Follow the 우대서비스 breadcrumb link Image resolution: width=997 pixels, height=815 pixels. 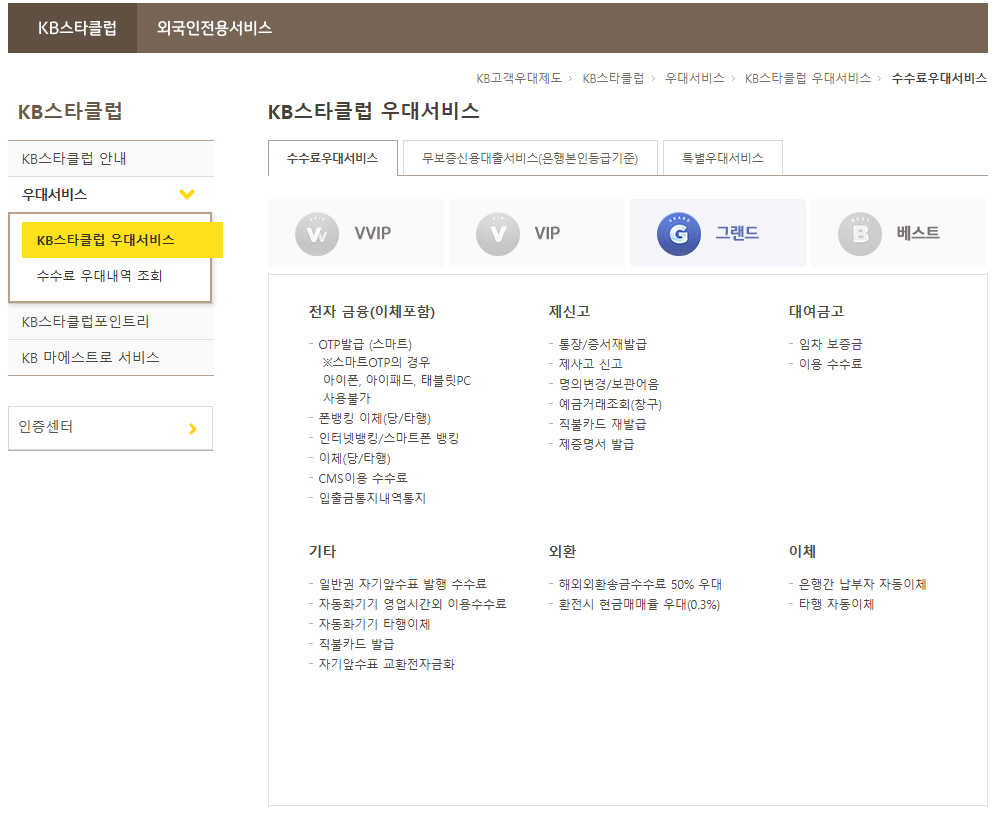(694, 78)
